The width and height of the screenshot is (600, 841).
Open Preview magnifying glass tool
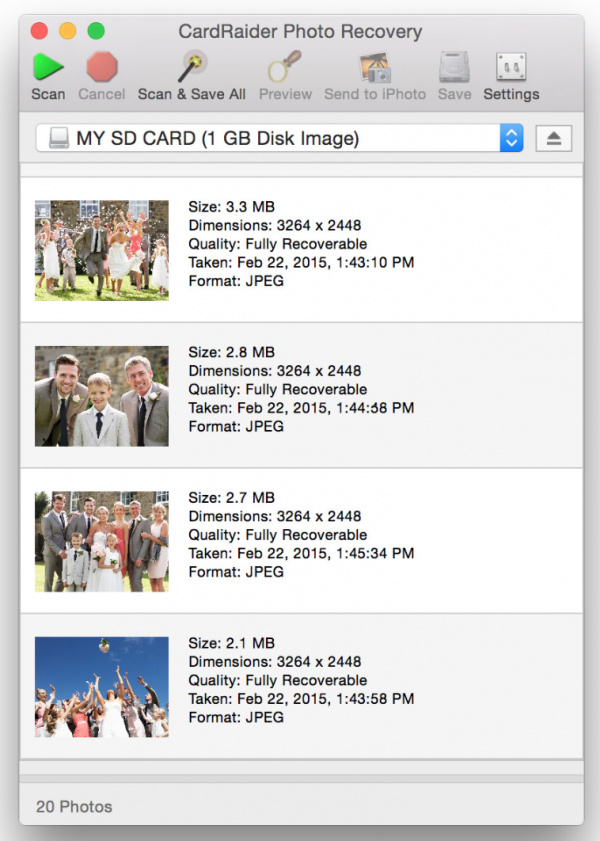(x=285, y=68)
